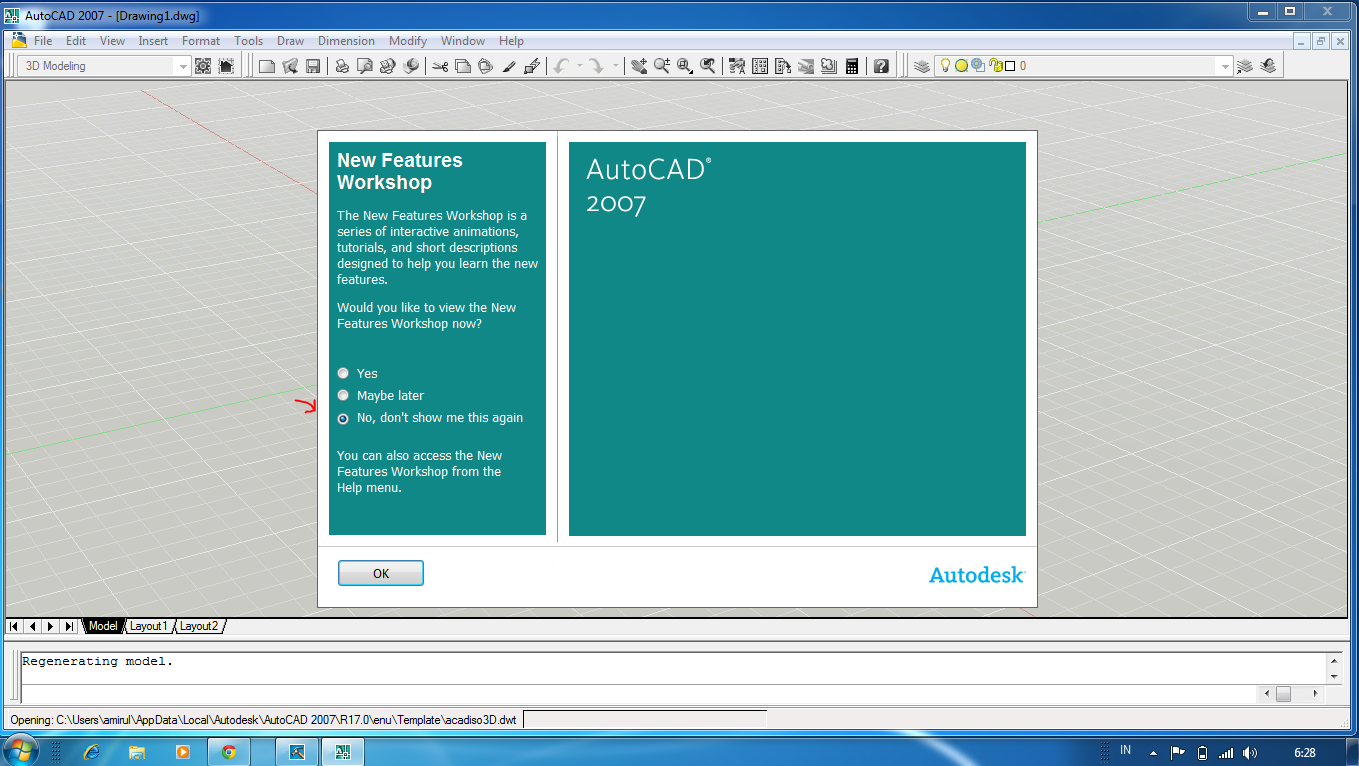Click the Zoom Previous icon
The image size is (1359, 766).
point(708,66)
